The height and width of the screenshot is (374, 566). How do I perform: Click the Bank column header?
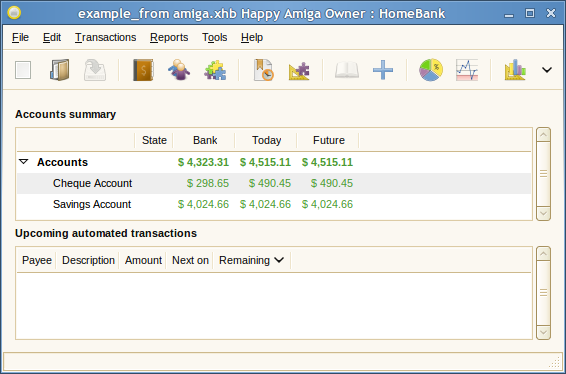coord(205,140)
